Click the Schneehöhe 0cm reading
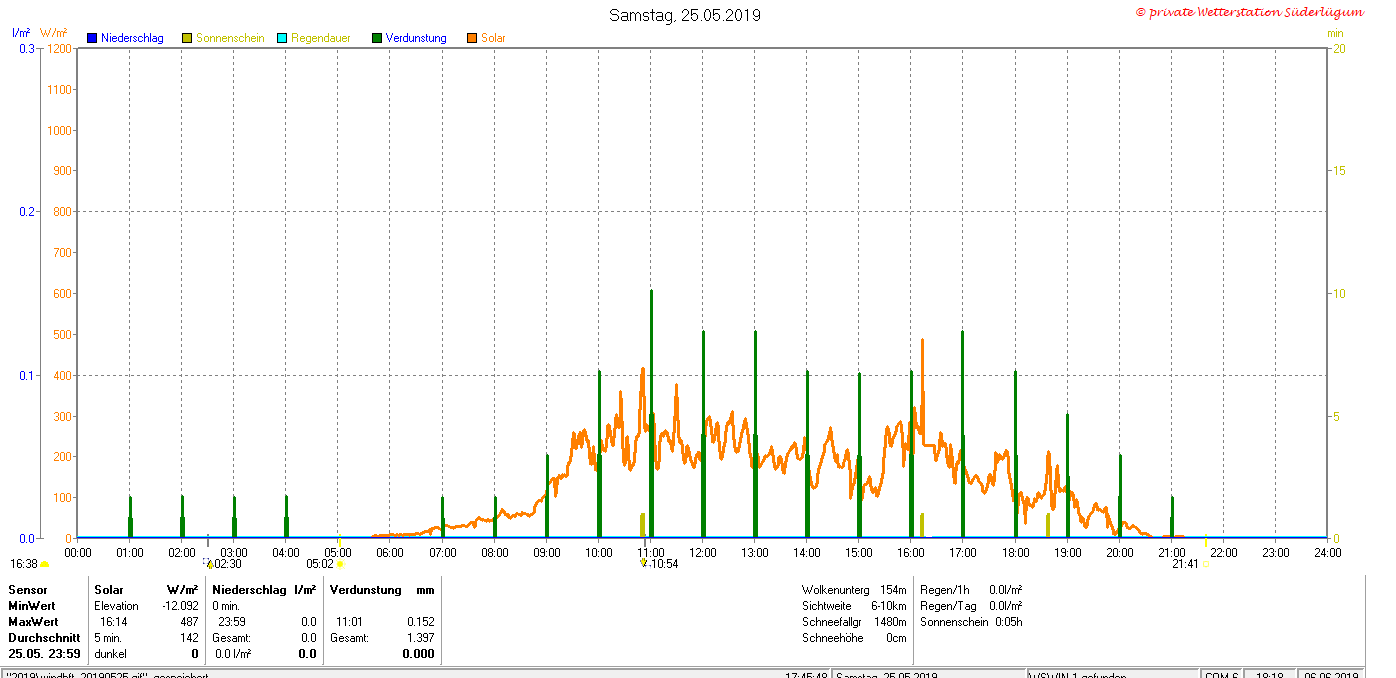The image size is (1396, 678). (x=854, y=638)
